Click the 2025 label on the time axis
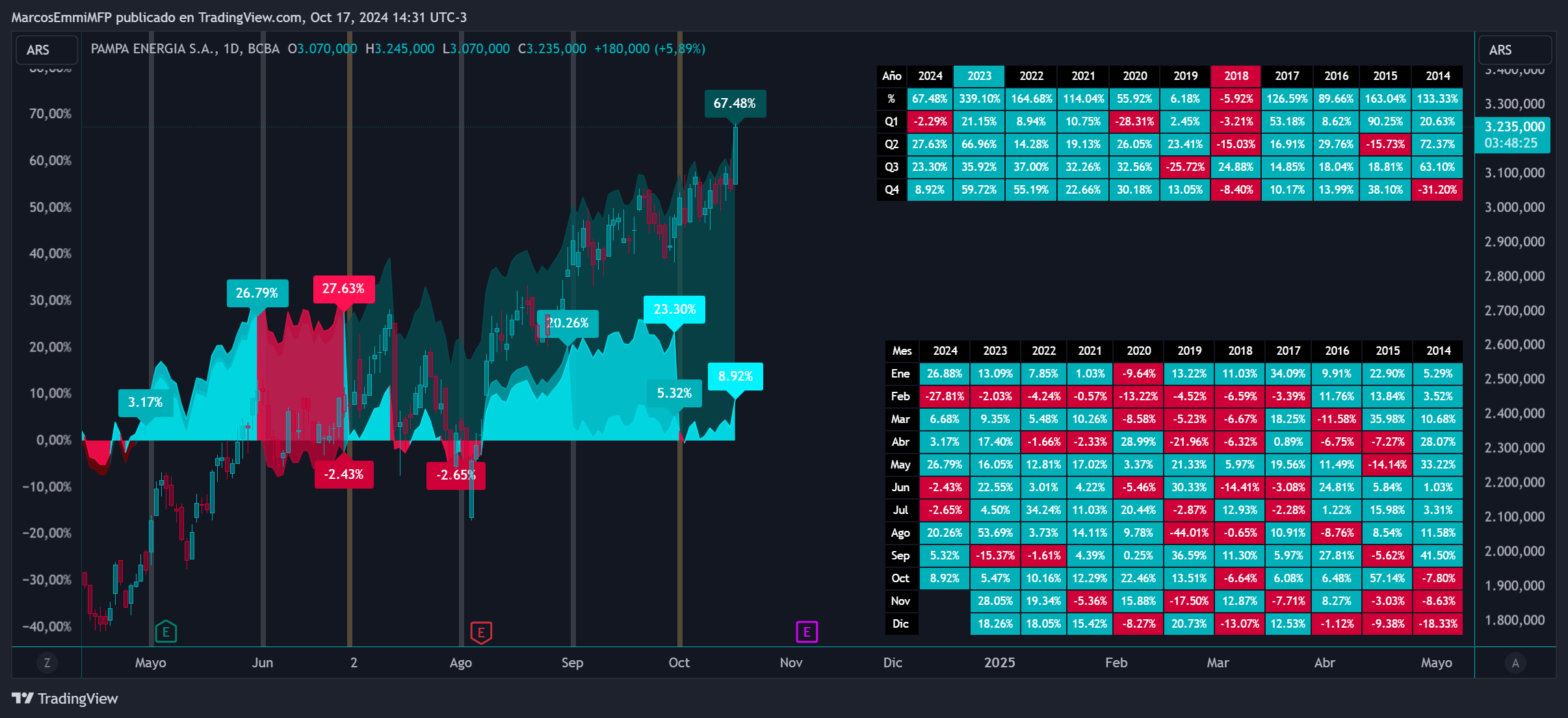 999,663
